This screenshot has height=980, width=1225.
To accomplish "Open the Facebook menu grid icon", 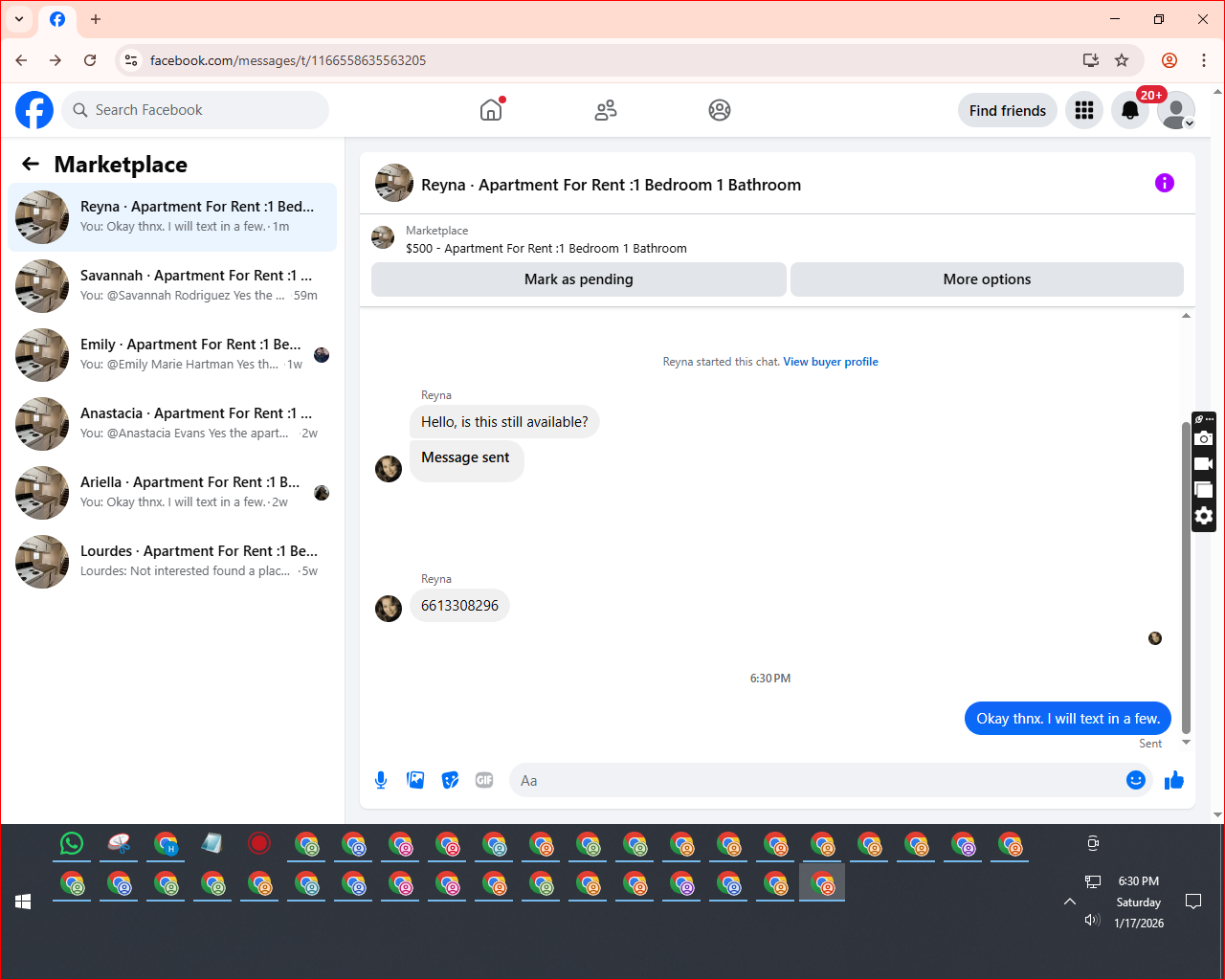I will click(1084, 110).
